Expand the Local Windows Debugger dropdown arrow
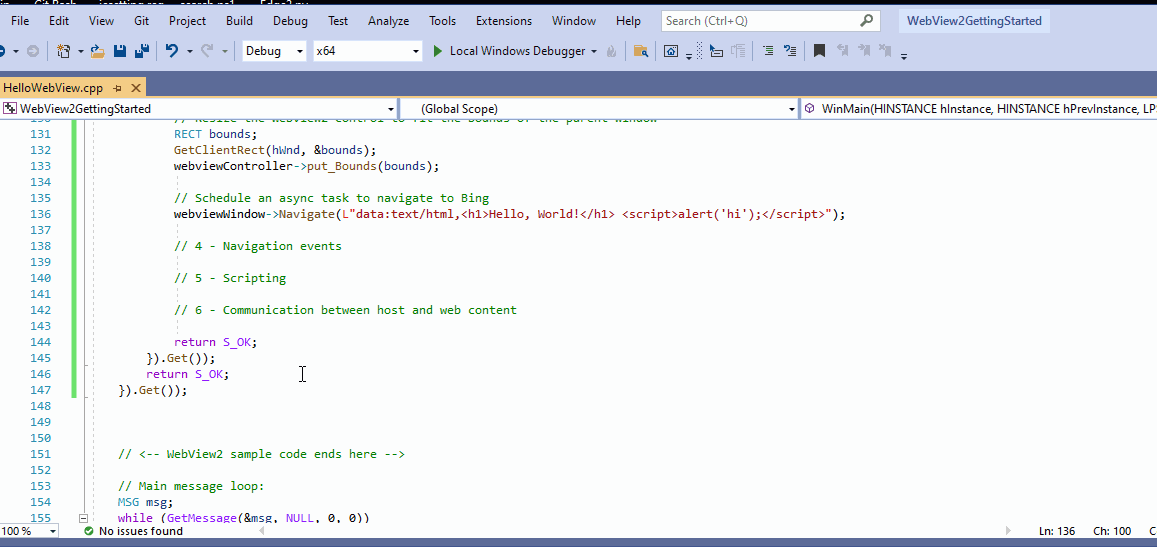This screenshot has width=1157, height=547. [594, 51]
